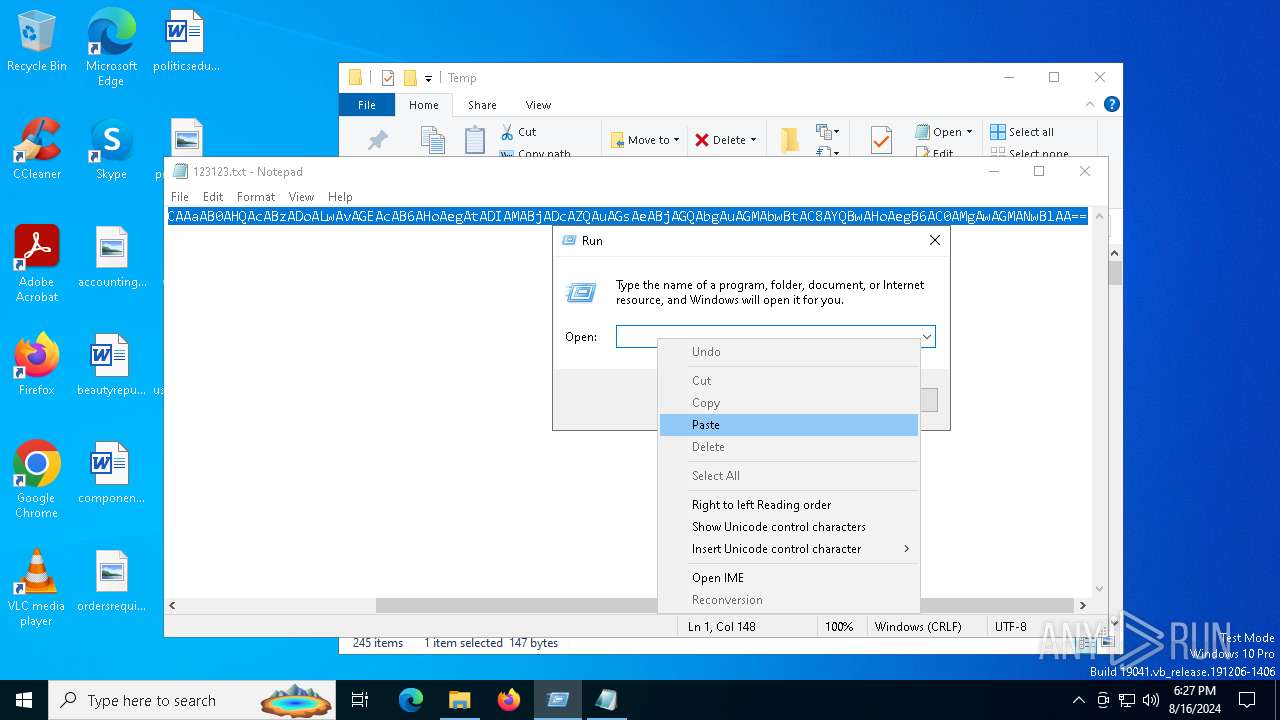
Task: Expand the Run Open combo box dropdown
Action: 927,337
